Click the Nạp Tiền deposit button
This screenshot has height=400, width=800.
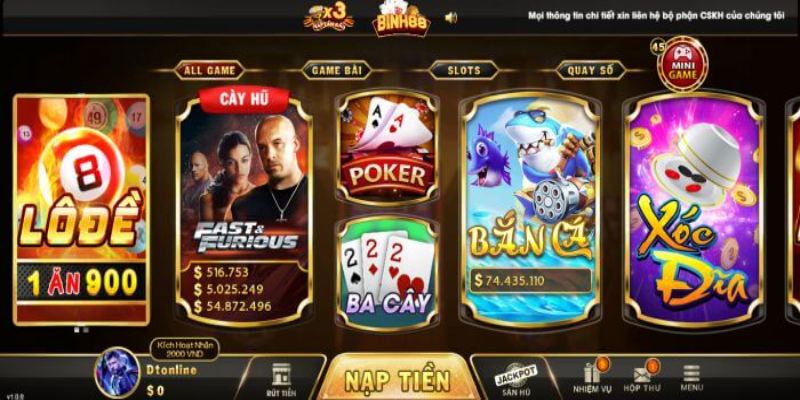point(397,379)
